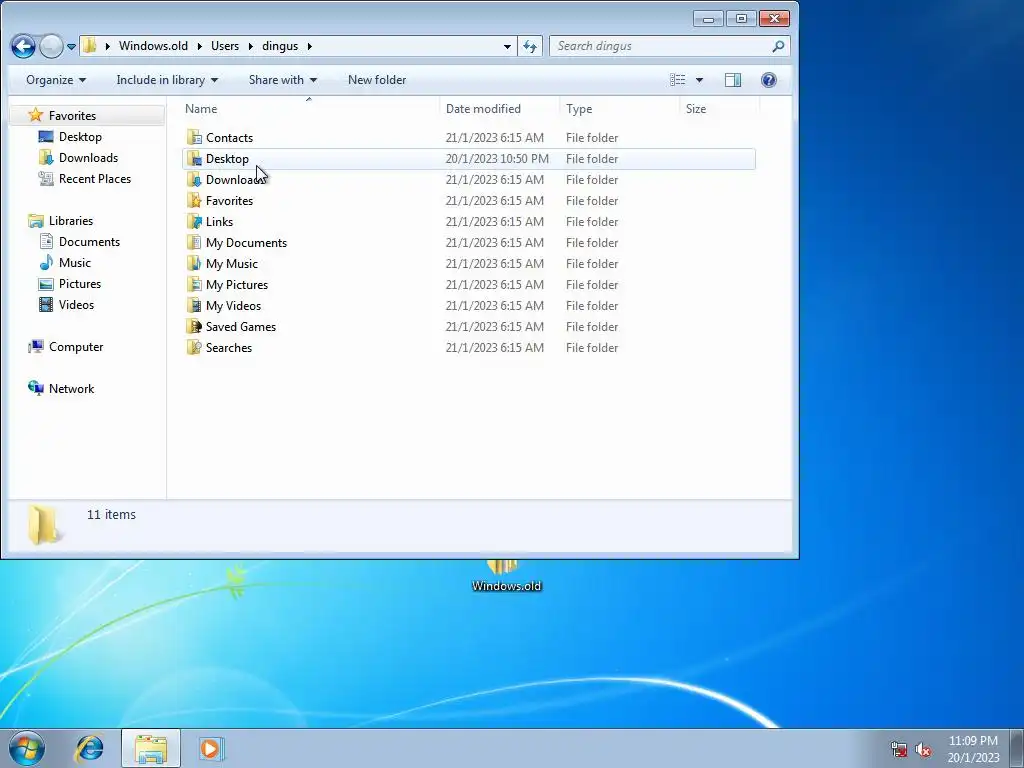Click the Desktop row's 20/1/2023 10:50 PM date
1024x768 pixels.
click(x=497, y=159)
